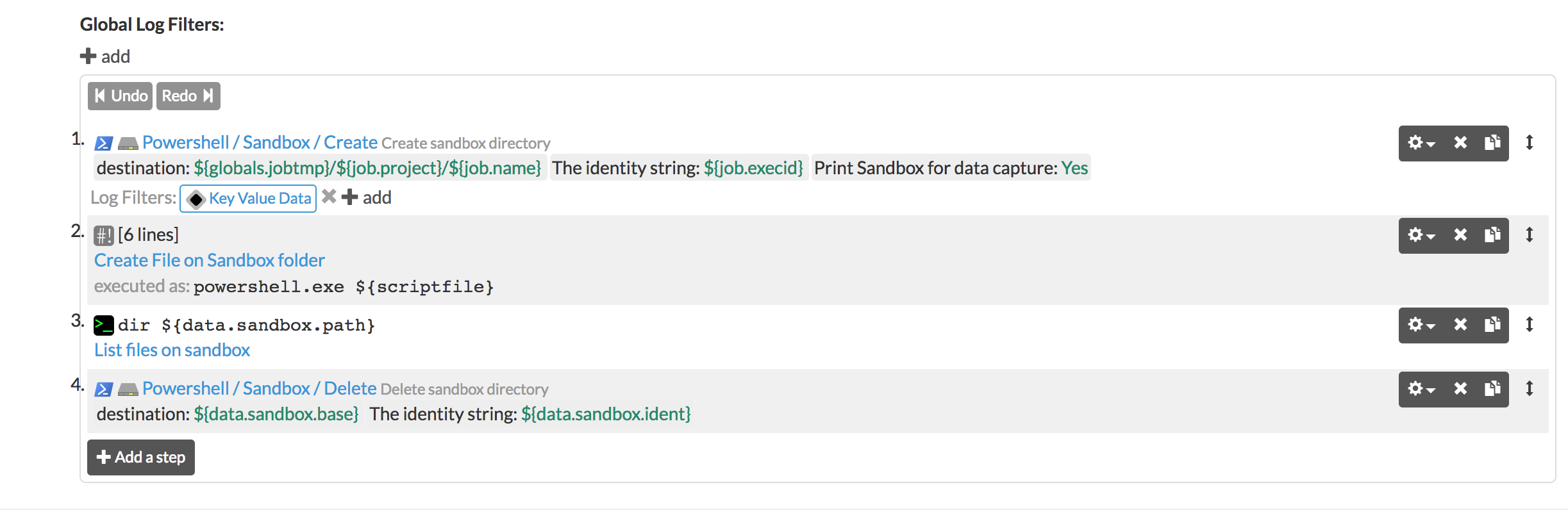Click the reorder arrow for step 4

tap(1530, 388)
